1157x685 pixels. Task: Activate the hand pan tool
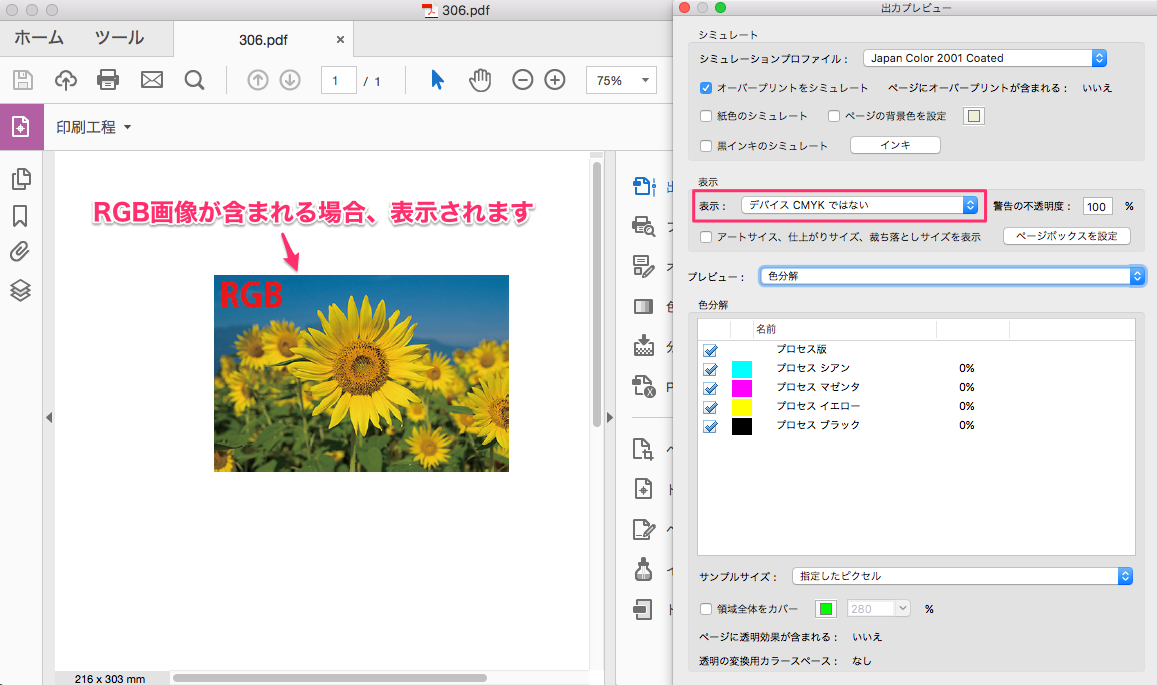point(480,80)
